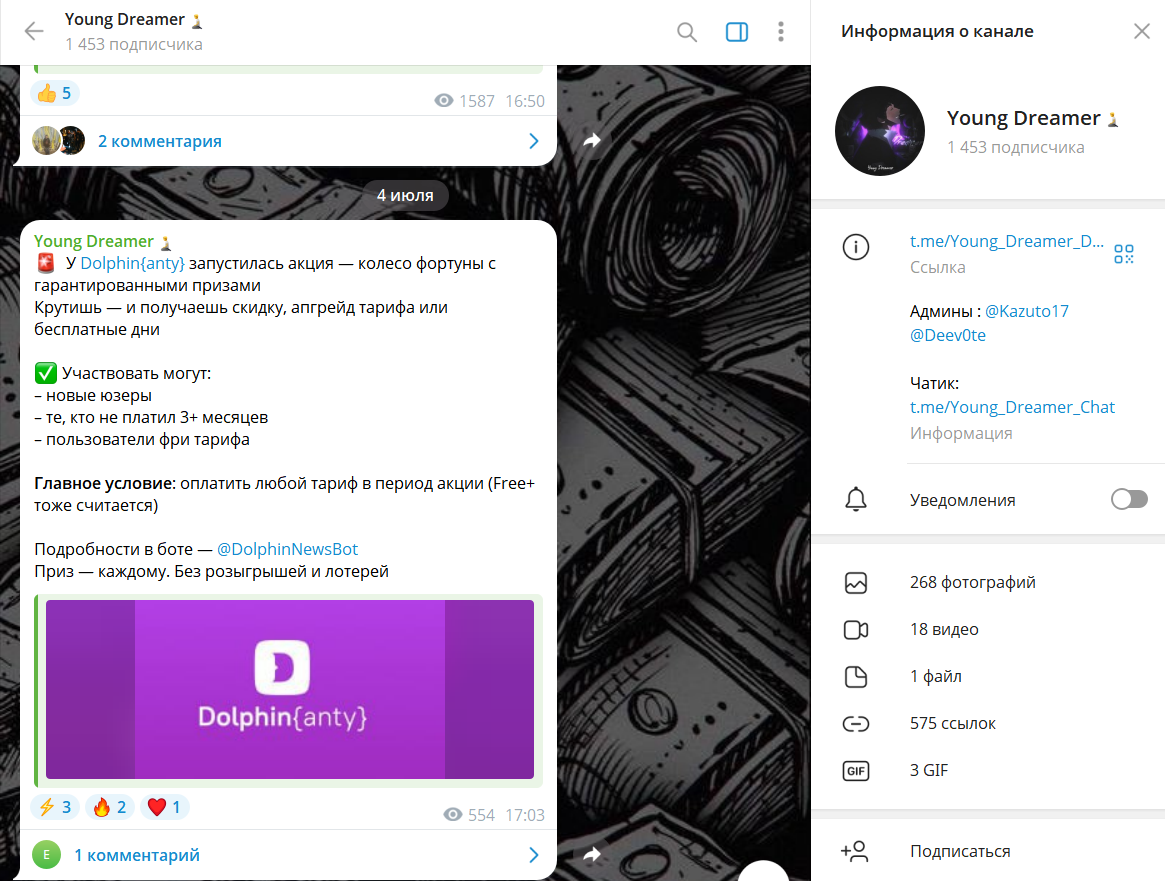Open the 268 photos shared media
The image size is (1165, 881).
click(x=988, y=582)
